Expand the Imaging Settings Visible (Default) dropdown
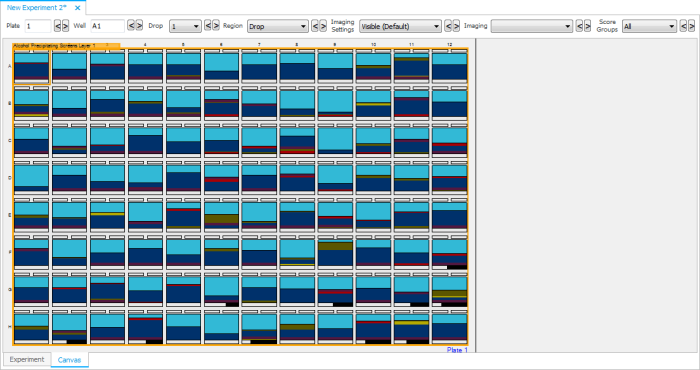Viewport: 700px width, 370px height. 400,26
